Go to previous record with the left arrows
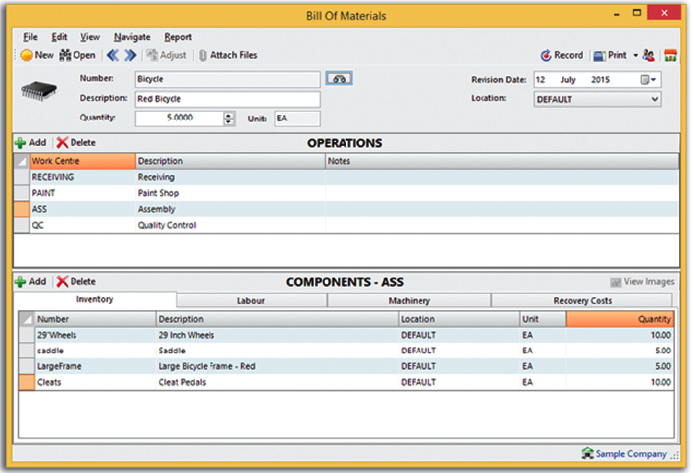692x473 pixels. point(112,55)
